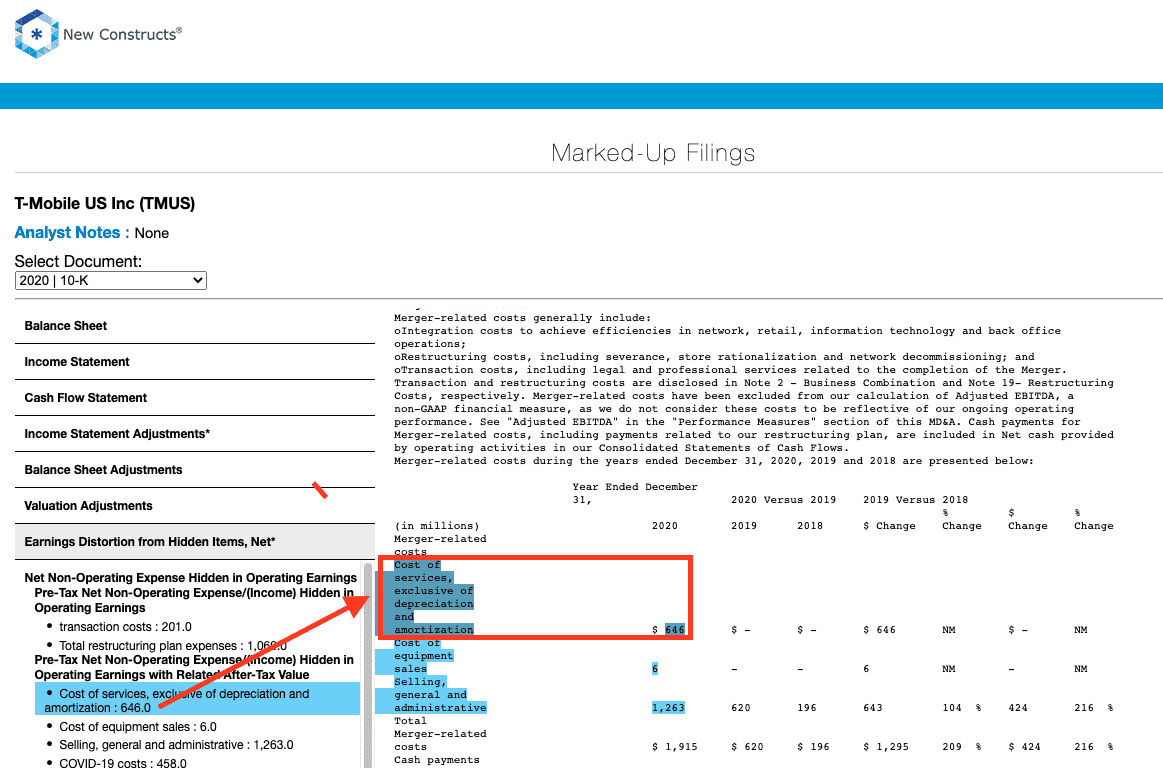Click the '2019 Versus 2018' column header
The height and width of the screenshot is (768, 1163).
tap(915, 500)
